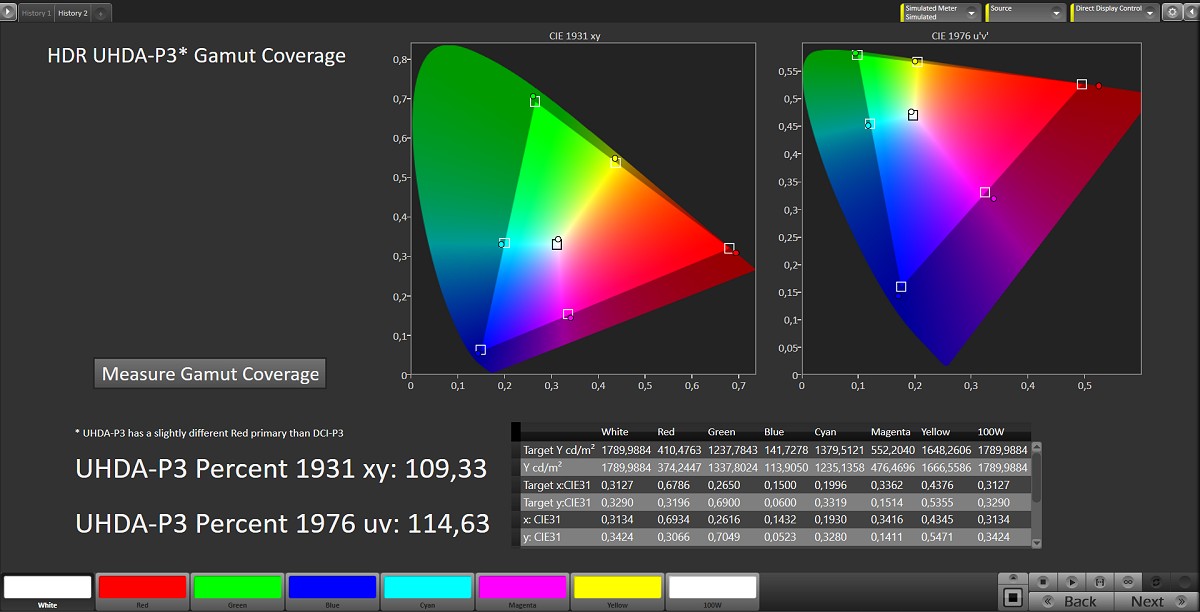Click the continuous read infinity icon

click(1126, 580)
